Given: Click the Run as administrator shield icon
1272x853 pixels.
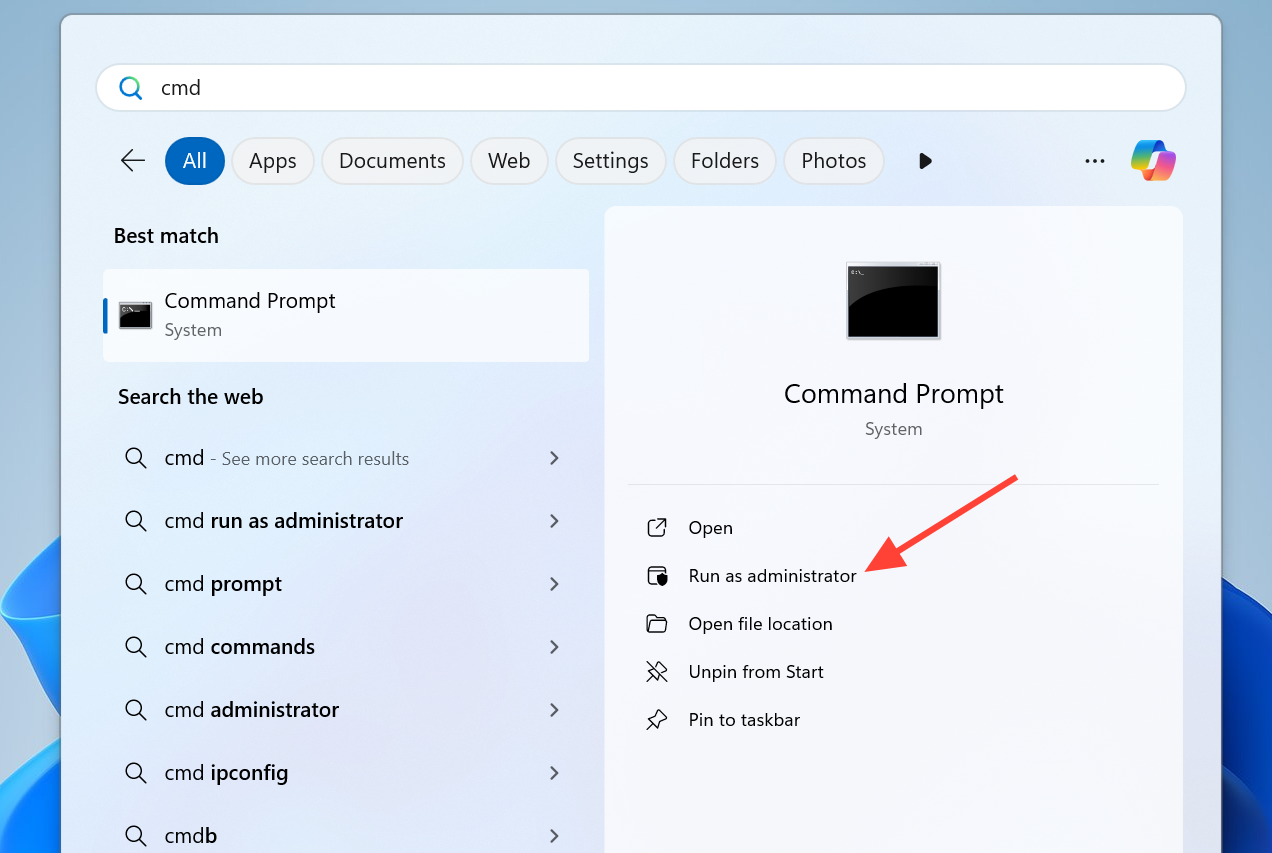Looking at the screenshot, I should pyautogui.click(x=657, y=576).
